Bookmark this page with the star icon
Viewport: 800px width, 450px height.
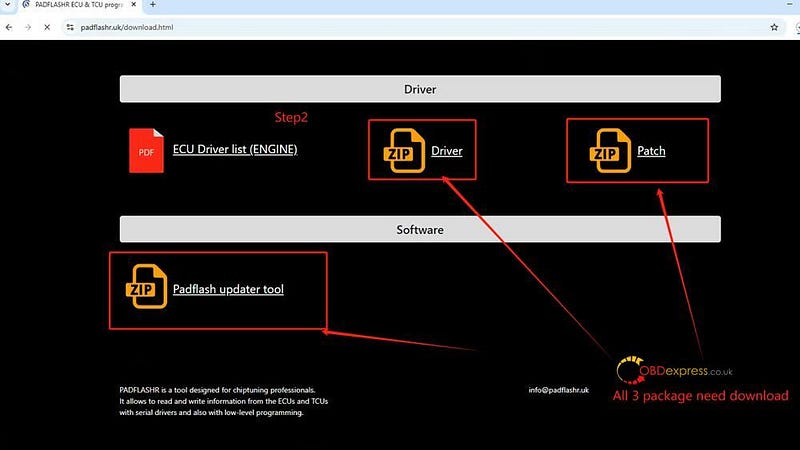[x=774, y=27]
